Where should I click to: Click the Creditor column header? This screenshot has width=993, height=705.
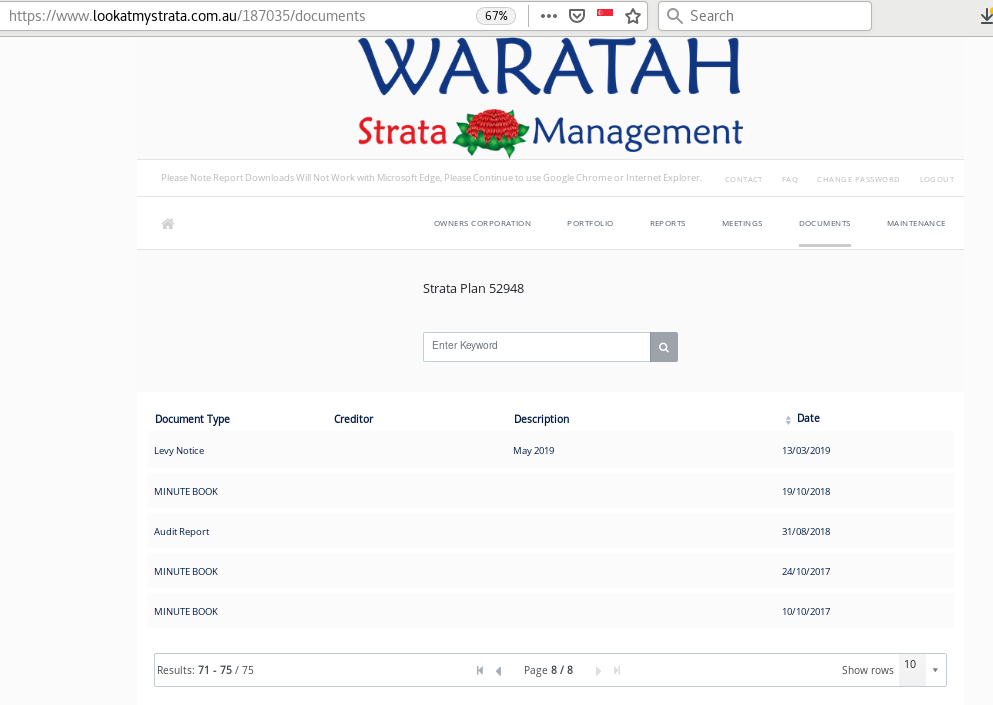pyautogui.click(x=353, y=419)
